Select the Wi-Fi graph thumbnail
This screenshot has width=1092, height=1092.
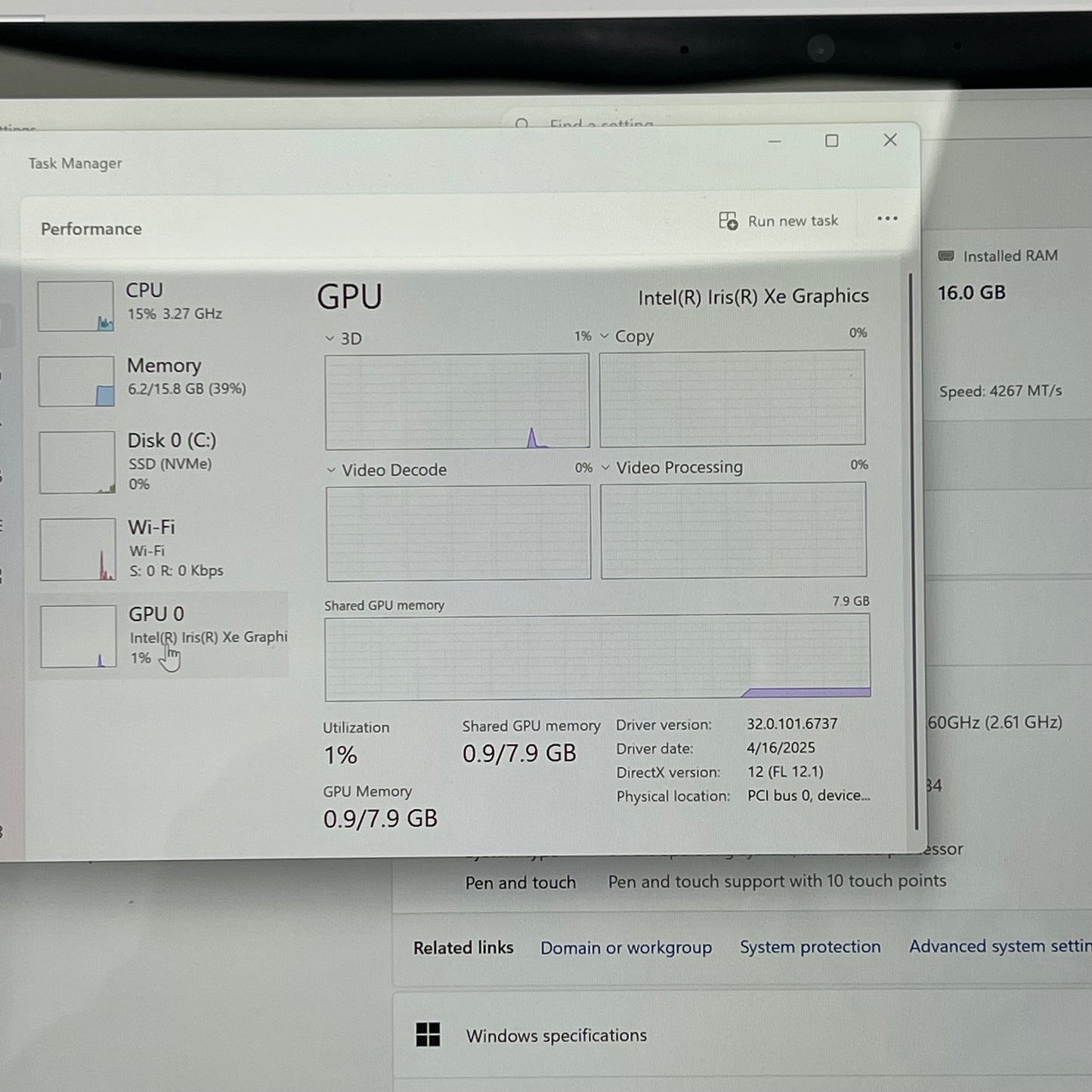pyautogui.click(x=77, y=549)
